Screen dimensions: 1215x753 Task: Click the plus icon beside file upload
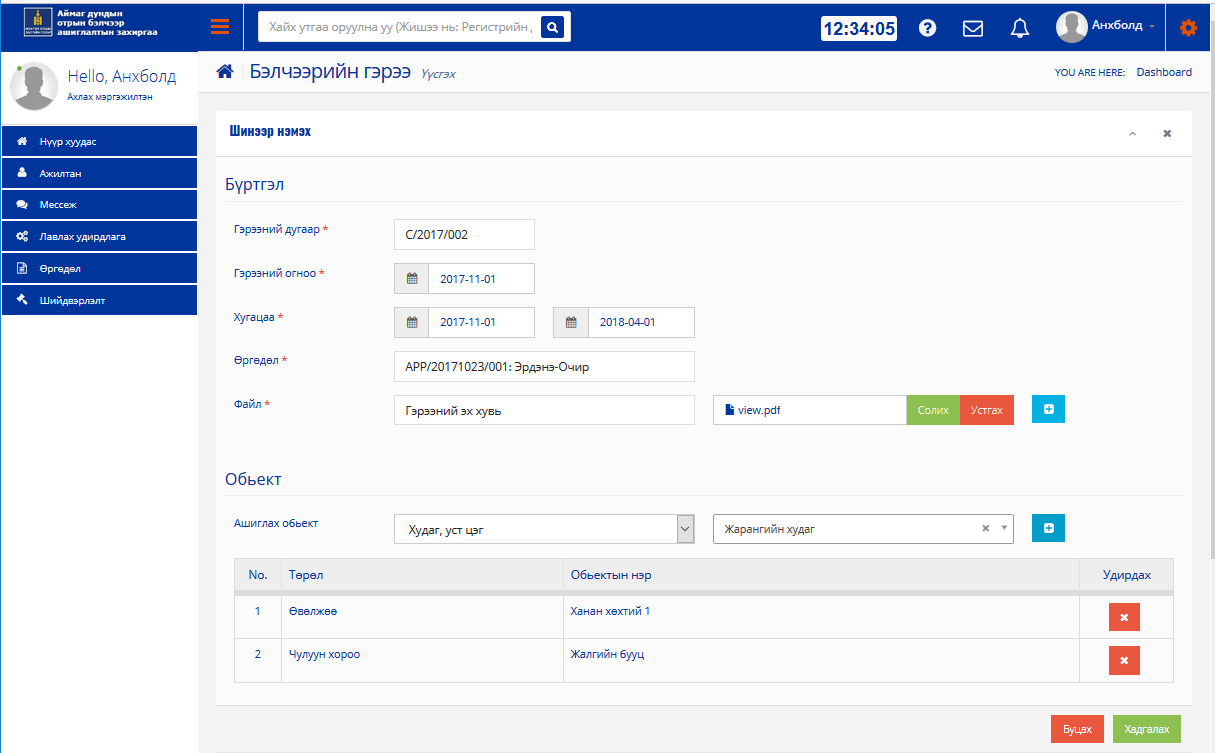pos(1048,409)
